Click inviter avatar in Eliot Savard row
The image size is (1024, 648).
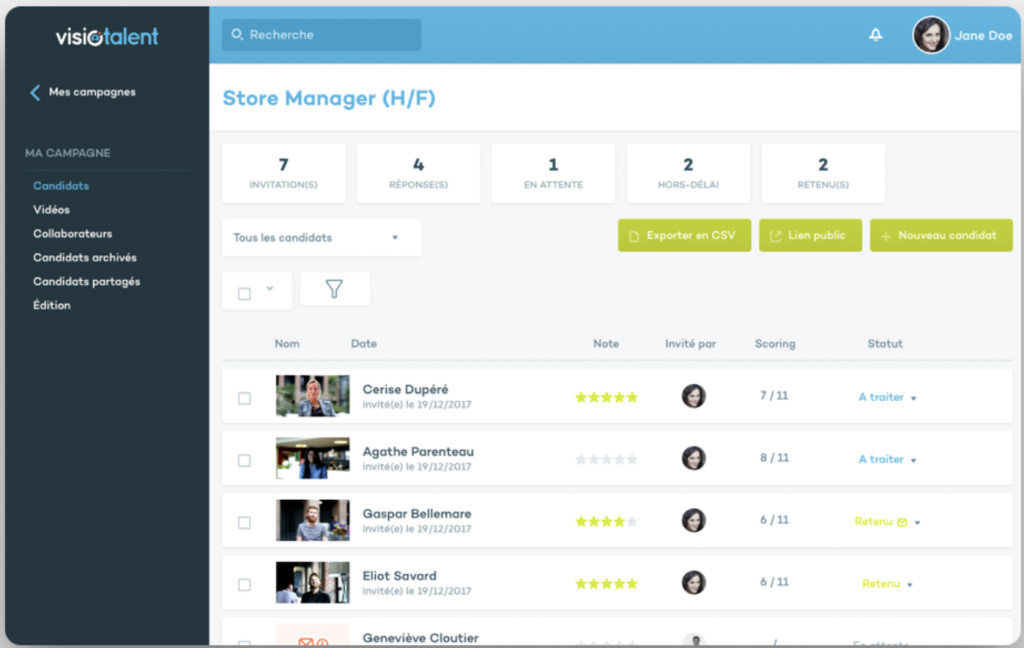tap(694, 582)
